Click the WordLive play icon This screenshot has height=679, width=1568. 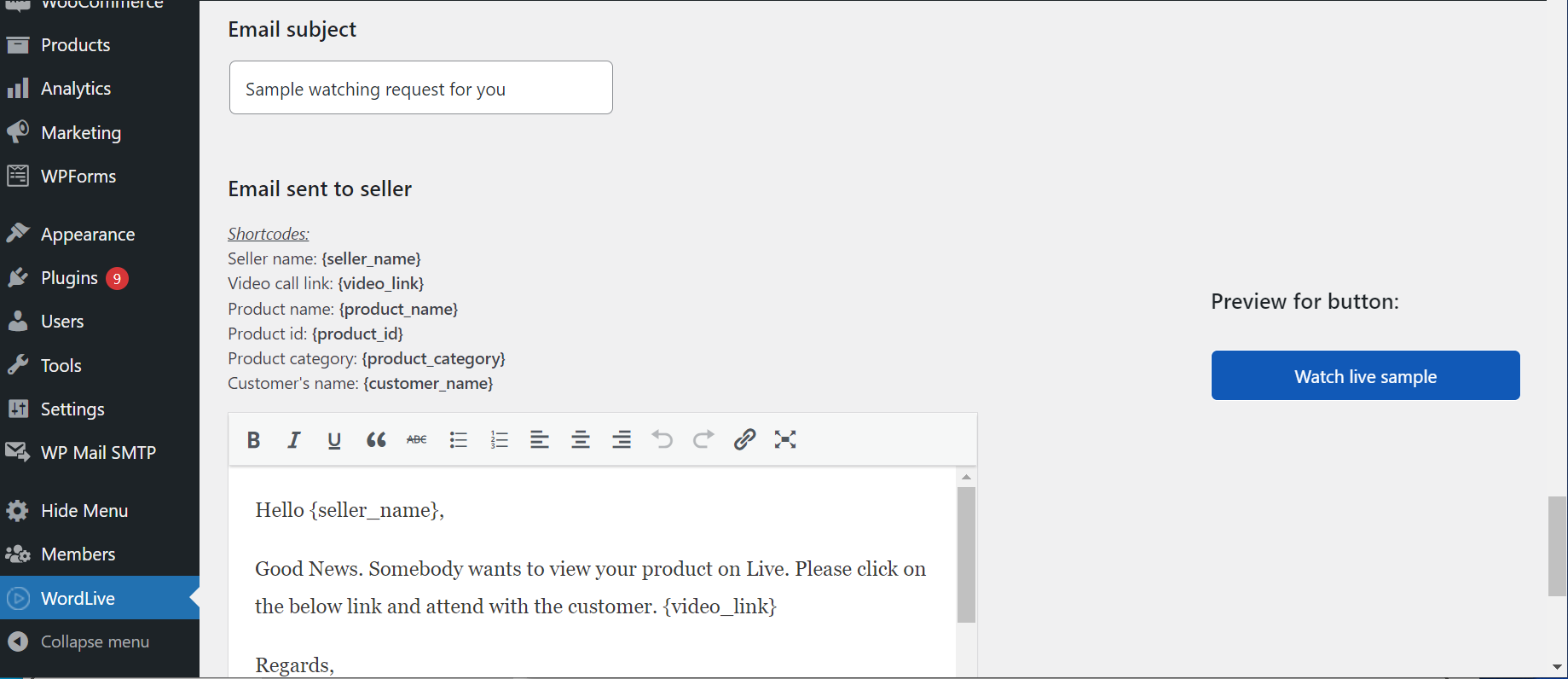click(x=18, y=599)
